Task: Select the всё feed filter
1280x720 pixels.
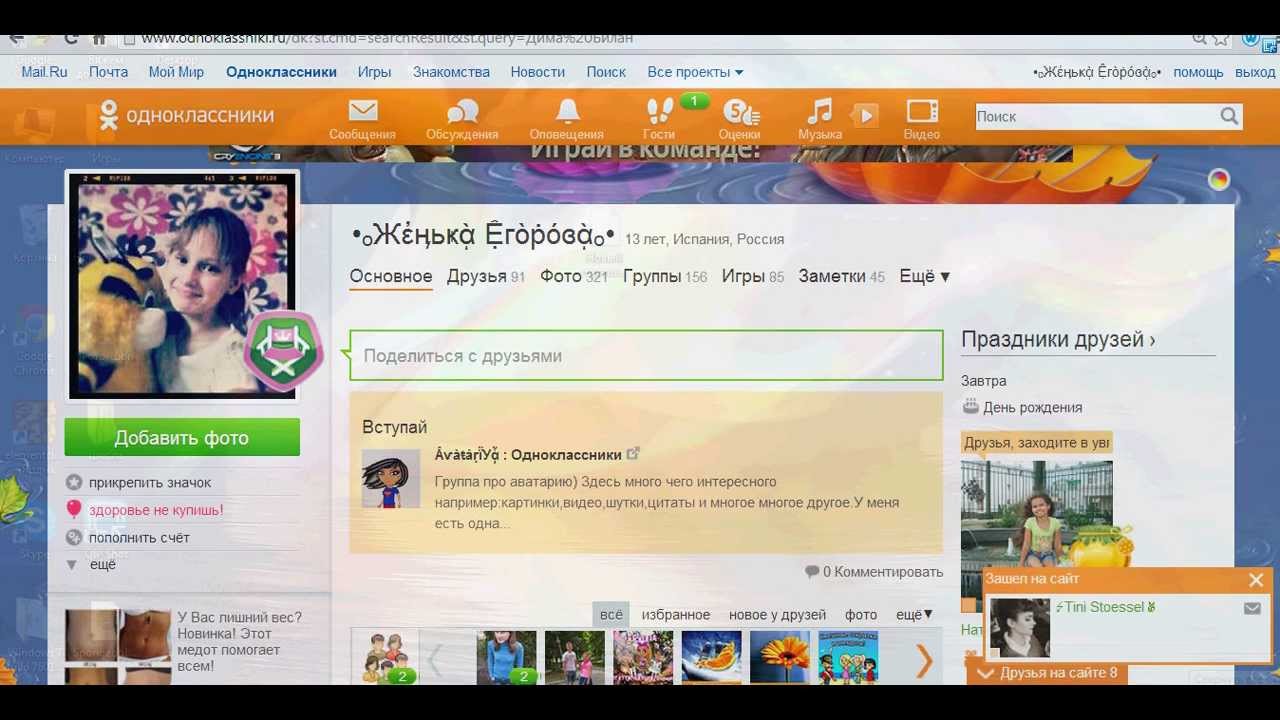Action: (x=611, y=615)
